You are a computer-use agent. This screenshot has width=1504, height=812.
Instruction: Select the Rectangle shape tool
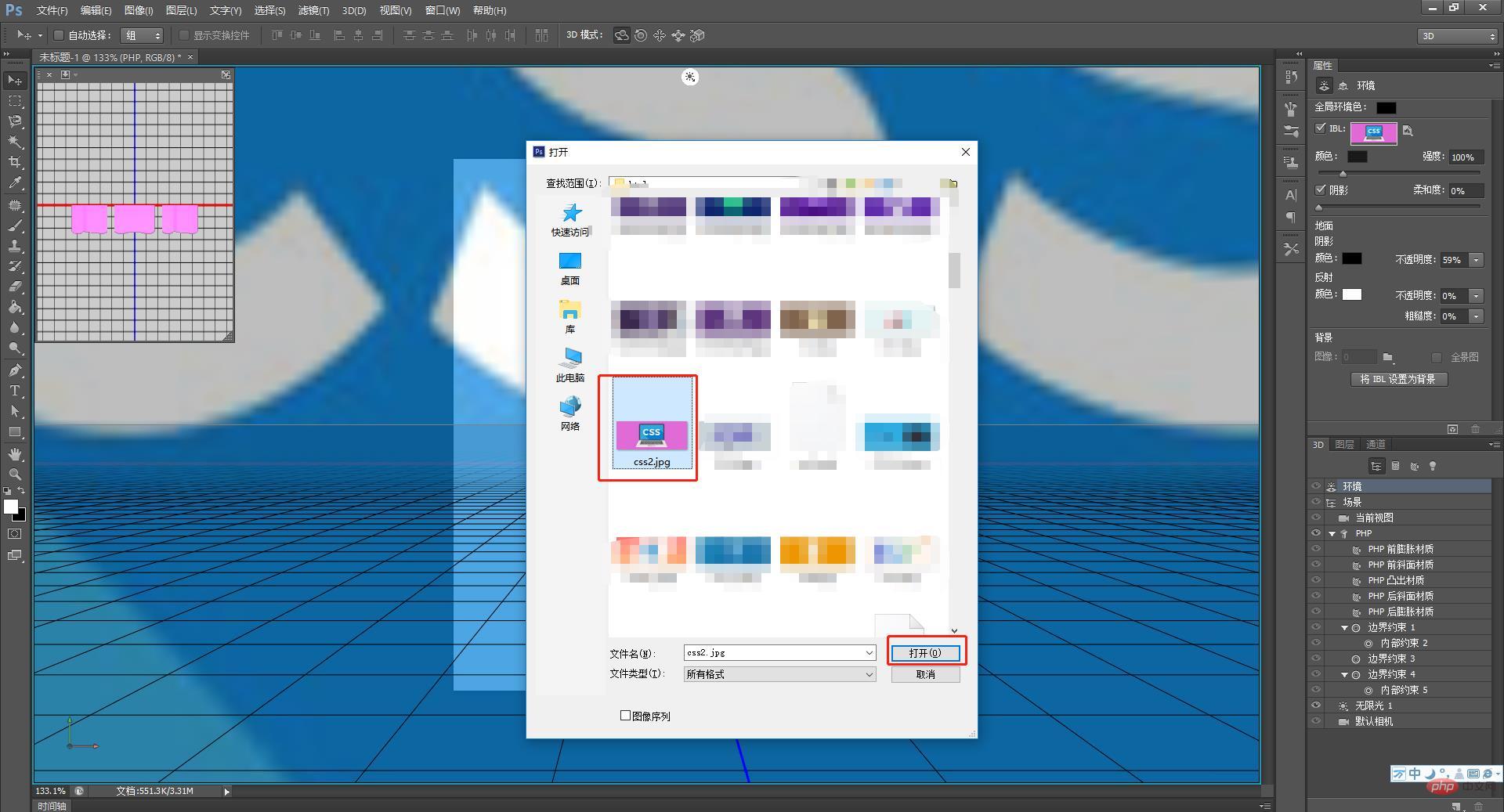click(x=15, y=431)
